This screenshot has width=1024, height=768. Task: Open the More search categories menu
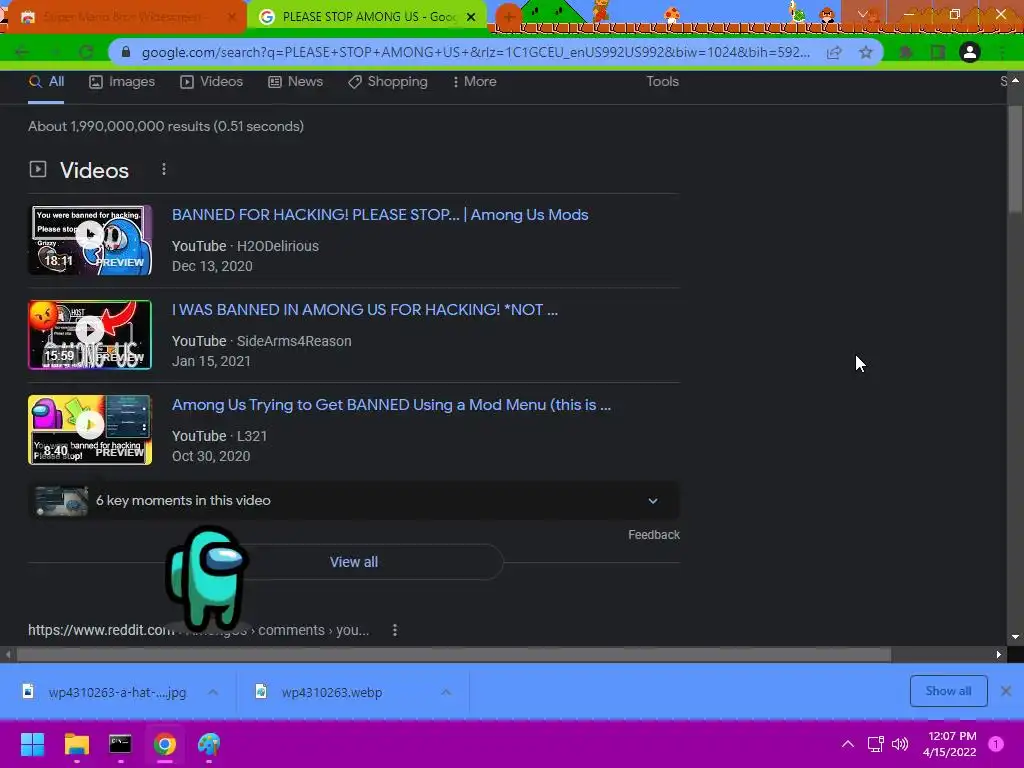[475, 82]
